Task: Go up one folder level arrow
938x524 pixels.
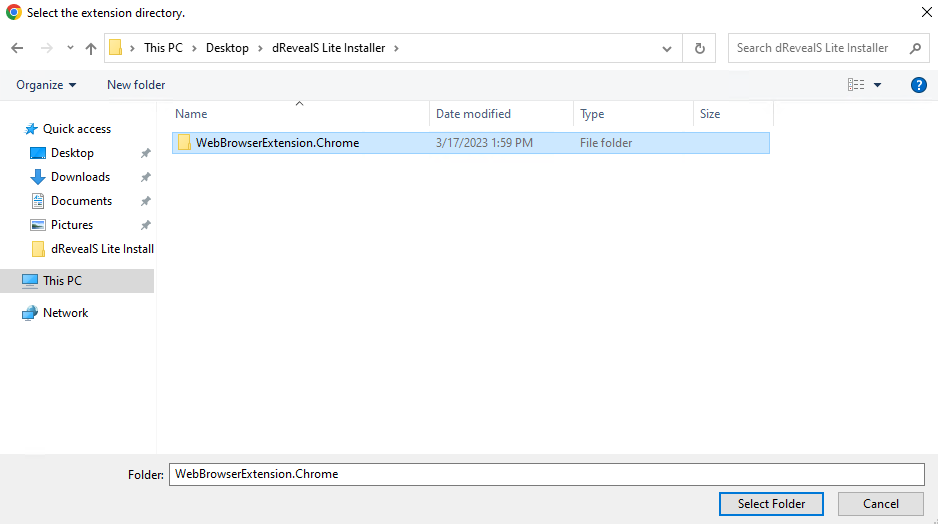Action: click(x=90, y=48)
